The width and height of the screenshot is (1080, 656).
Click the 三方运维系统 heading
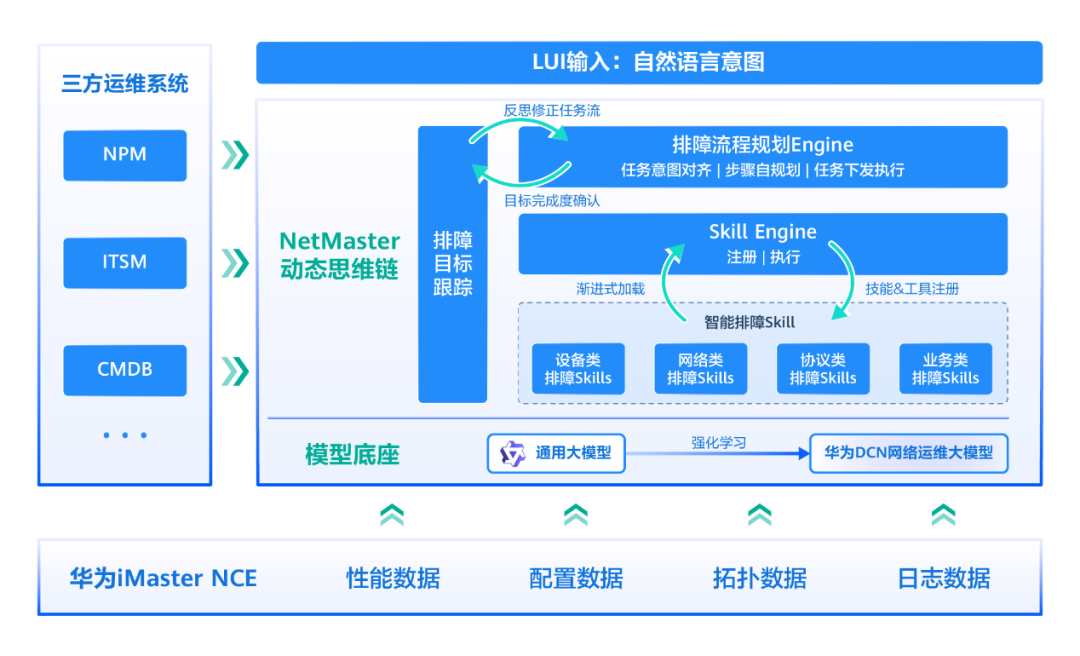click(x=125, y=84)
